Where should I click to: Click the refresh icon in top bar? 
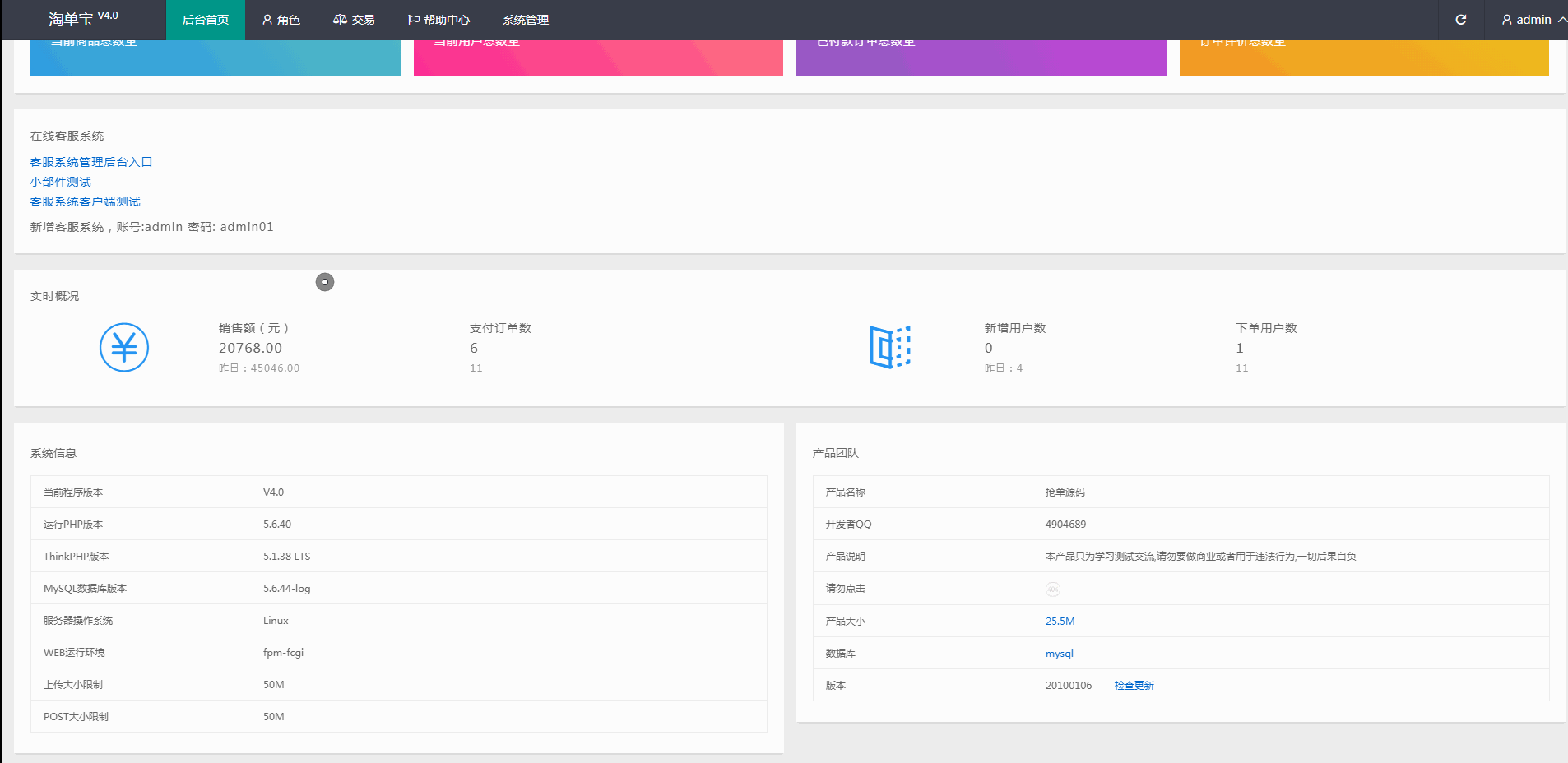[1460, 20]
